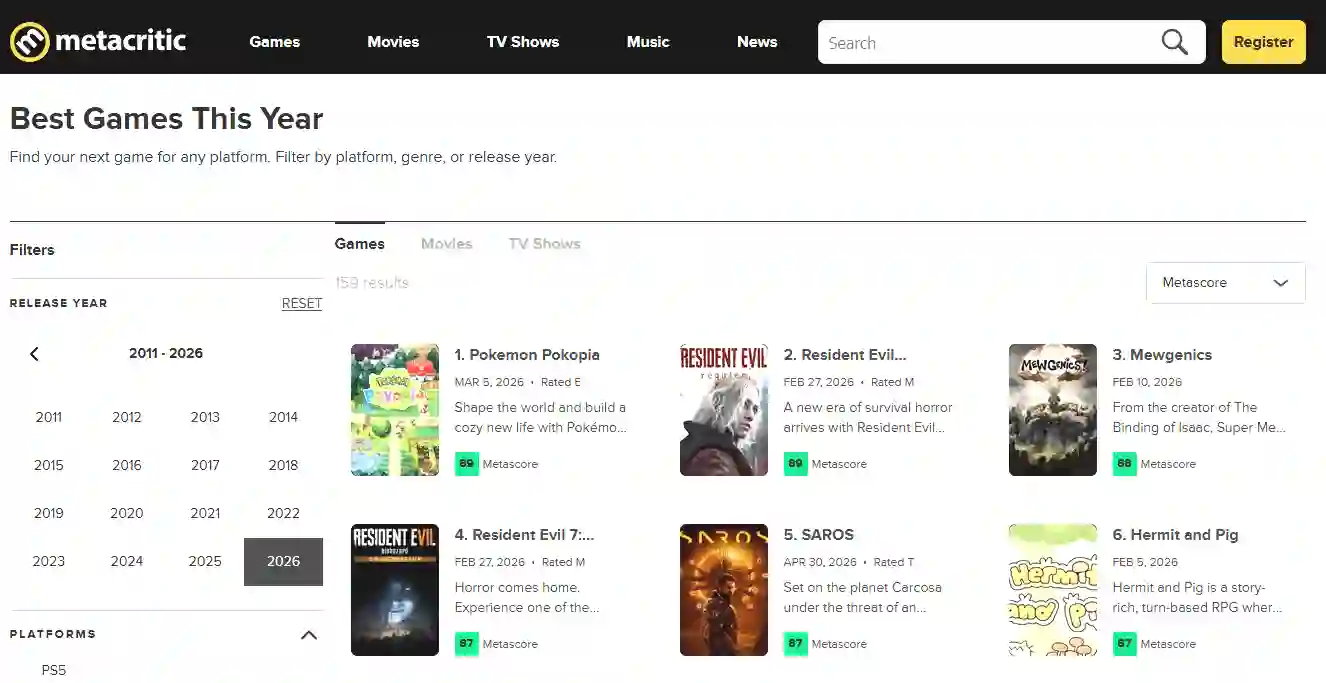Filter by release year 2015
This screenshot has height=683, width=1326.
pyautogui.click(x=49, y=465)
